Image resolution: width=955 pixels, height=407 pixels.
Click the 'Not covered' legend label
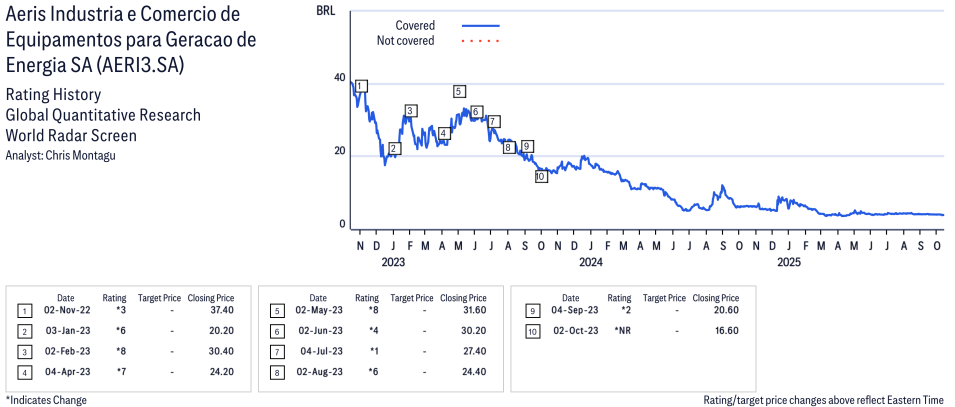tap(405, 41)
